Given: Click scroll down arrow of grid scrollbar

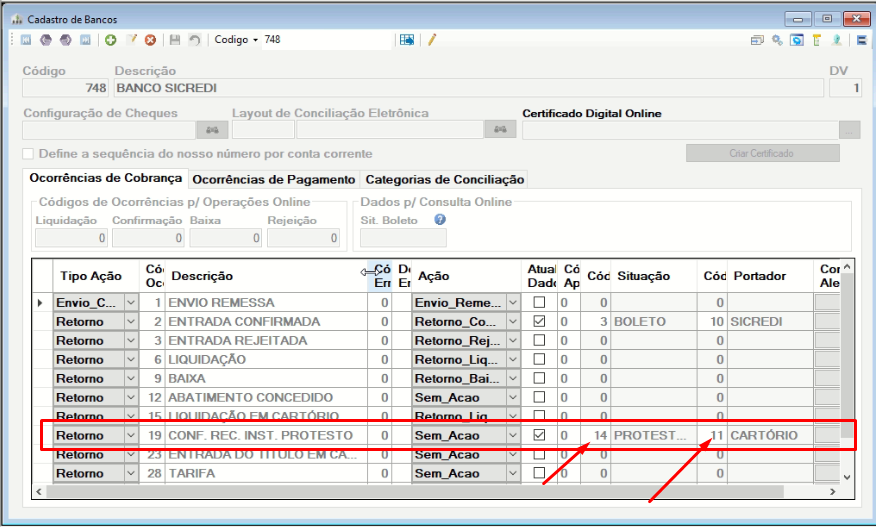Looking at the screenshot, I should coord(847,477).
